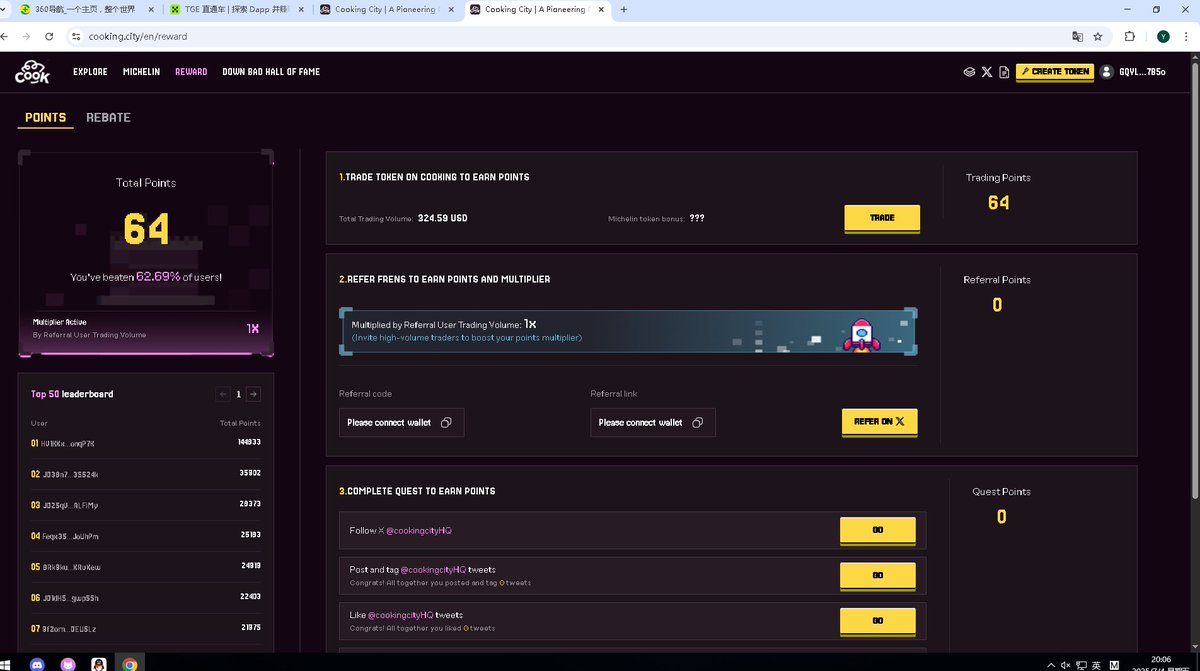
Task: Close the active Cooking City tab
Action: pos(601,9)
